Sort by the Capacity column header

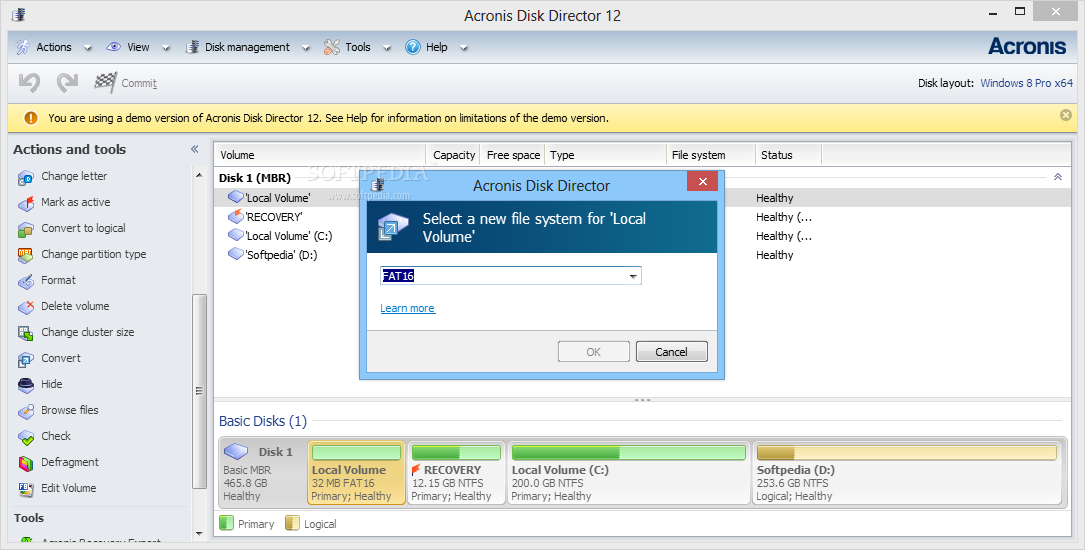coord(454,155)
